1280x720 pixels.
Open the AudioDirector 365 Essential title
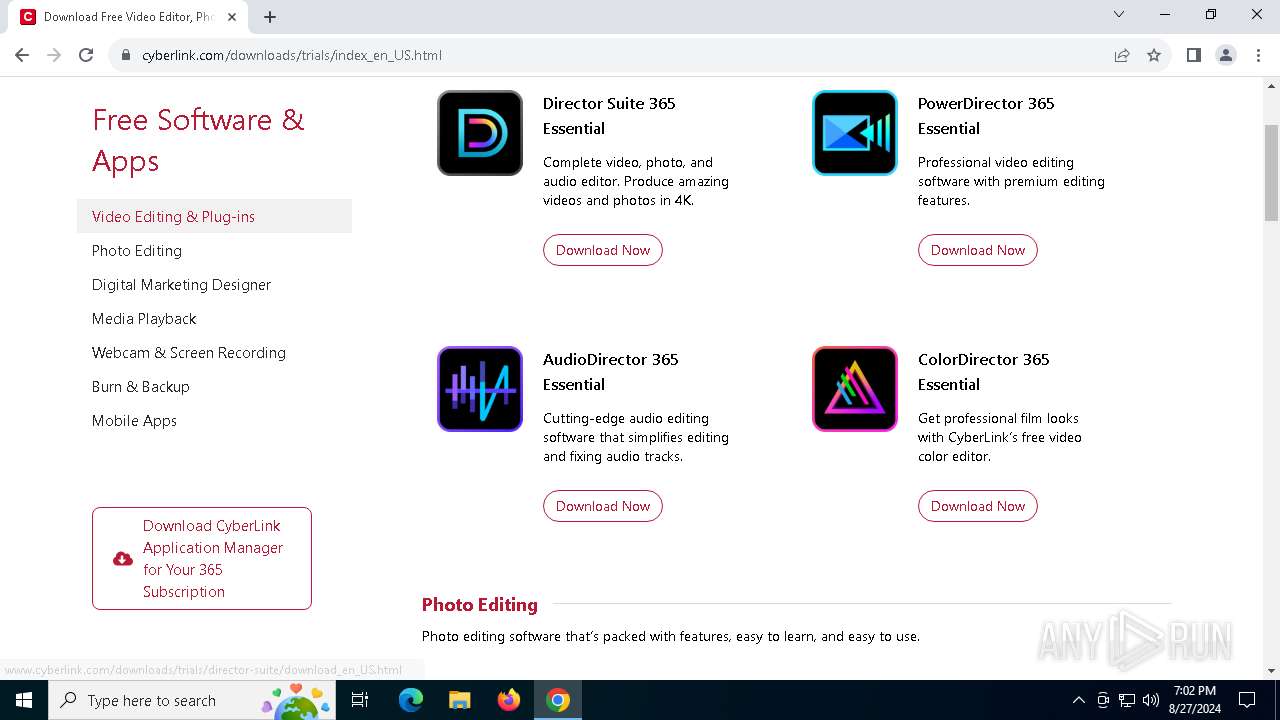(x=611, y=372)
